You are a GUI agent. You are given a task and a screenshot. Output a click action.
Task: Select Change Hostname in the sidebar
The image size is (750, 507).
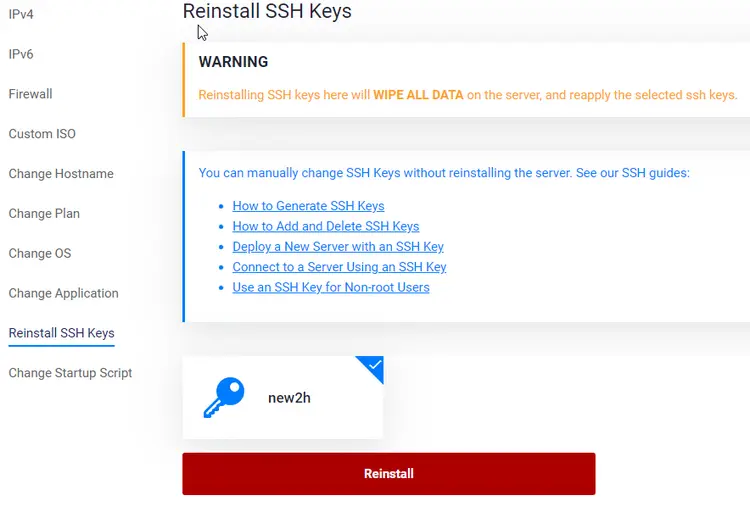coord(61,174)
